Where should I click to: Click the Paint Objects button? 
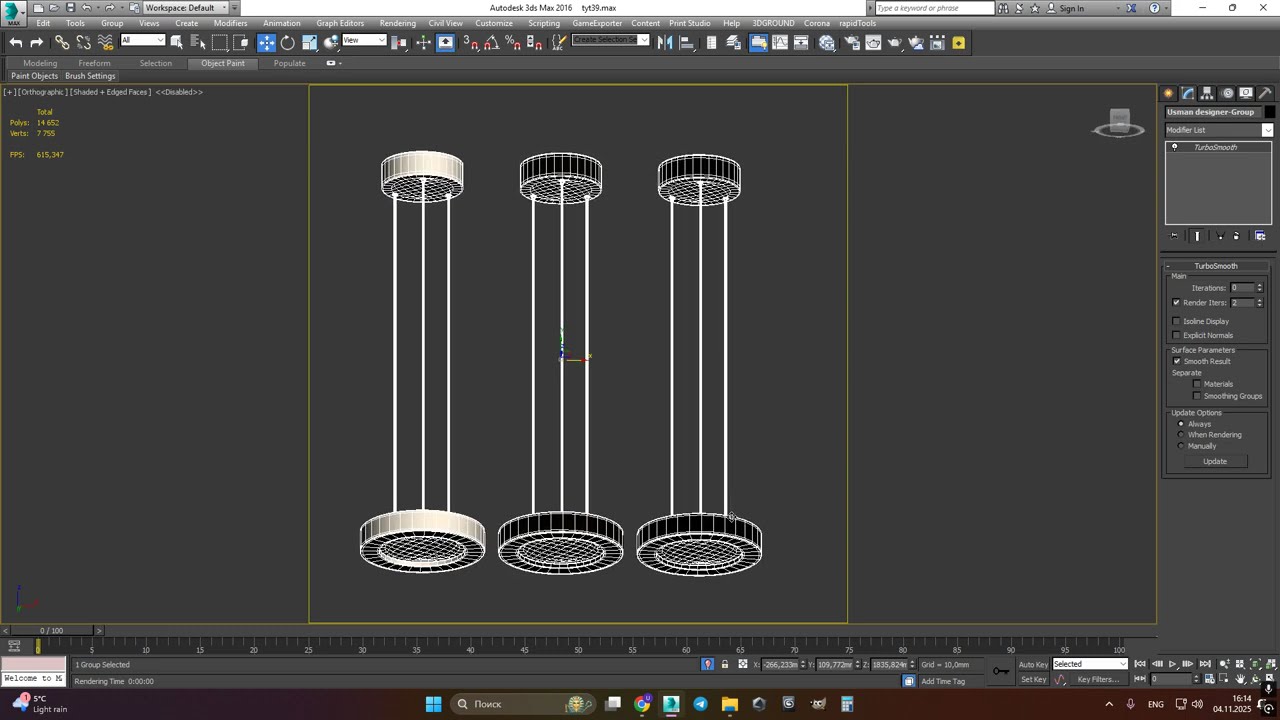click(x=35, y=76)
